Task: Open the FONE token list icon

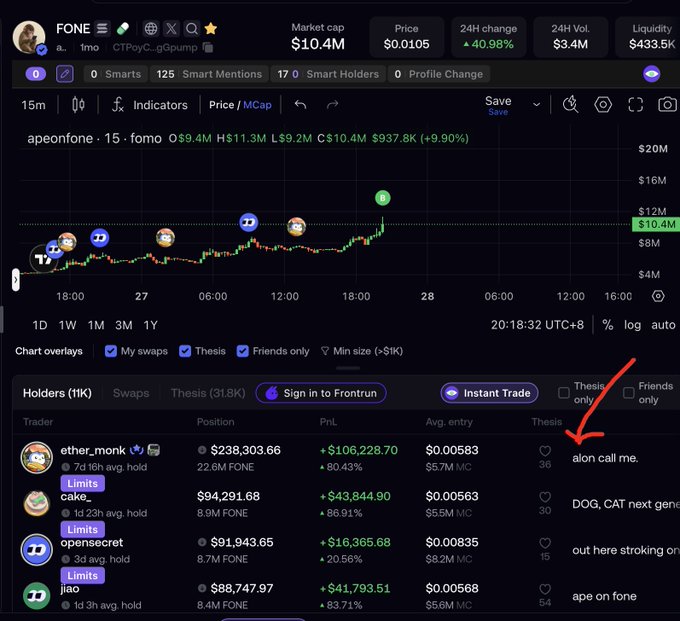Action: pyautogui.click(x=102, y=29)
